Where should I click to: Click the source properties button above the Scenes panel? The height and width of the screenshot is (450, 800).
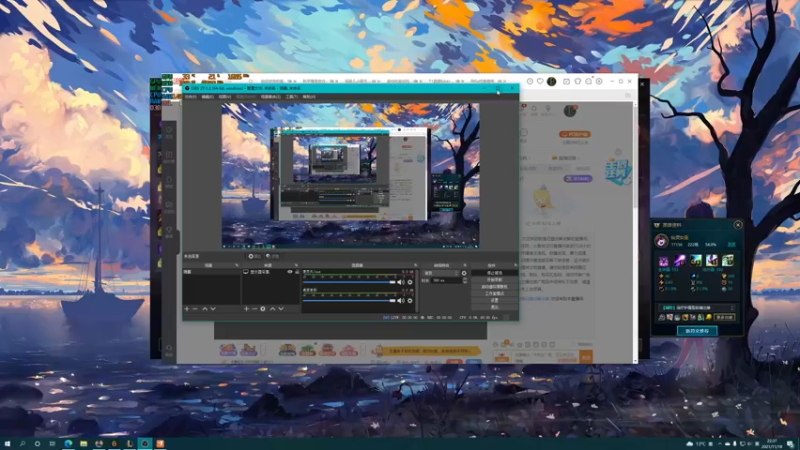[x=254, y=256]
